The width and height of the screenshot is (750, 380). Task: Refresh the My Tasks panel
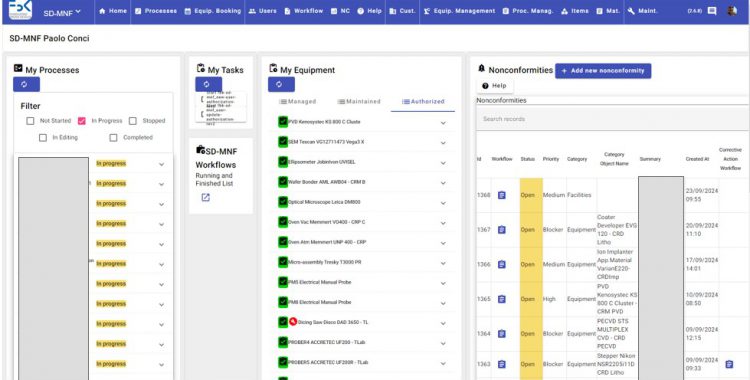(x=208, y=84)
